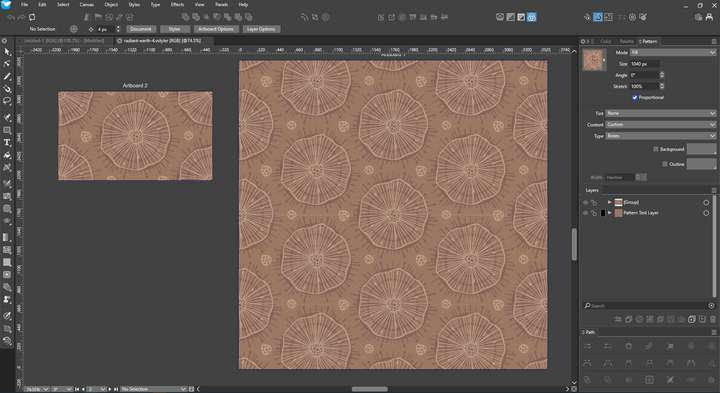The width and height of the screenshot is (720, 393).
Task: Open the Tile dropdown set to None
Action: pyautogui.click(x=661, y=113)
